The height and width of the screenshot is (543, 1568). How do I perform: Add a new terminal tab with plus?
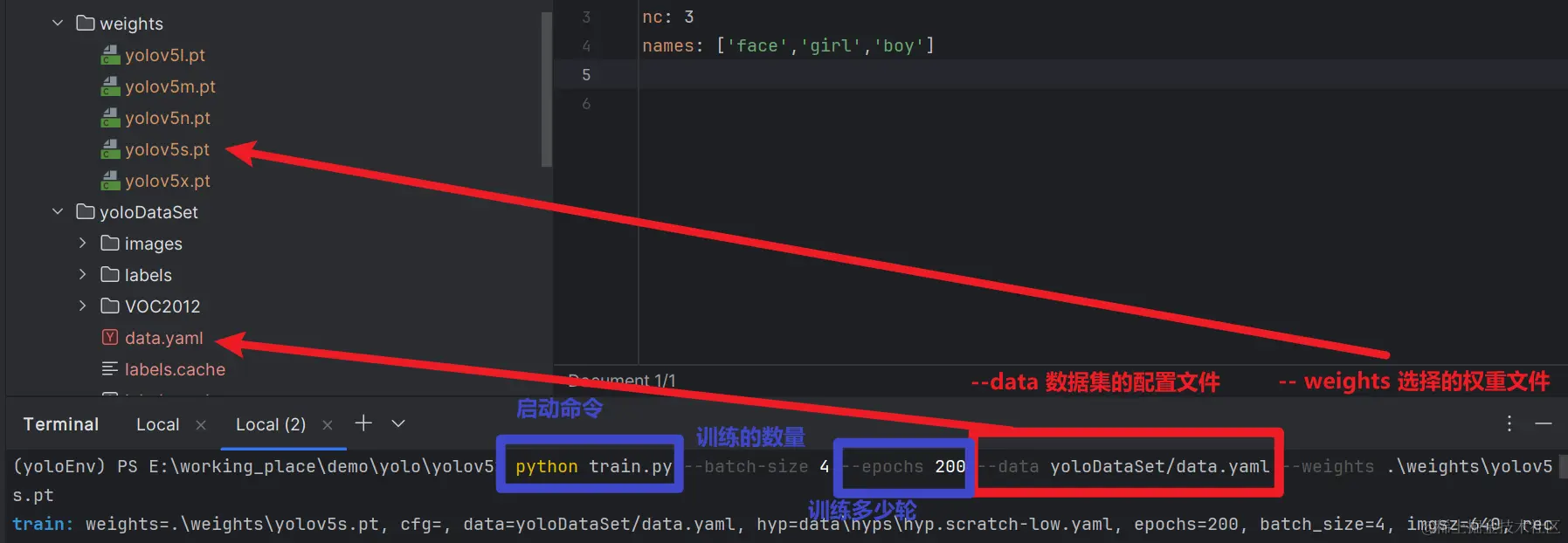coord(363,423)
